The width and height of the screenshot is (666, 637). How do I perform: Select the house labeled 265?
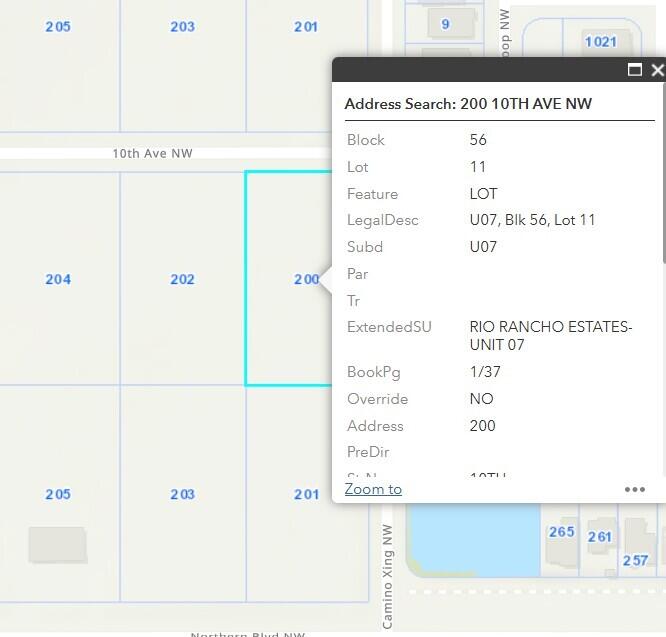tap(562, 532)
